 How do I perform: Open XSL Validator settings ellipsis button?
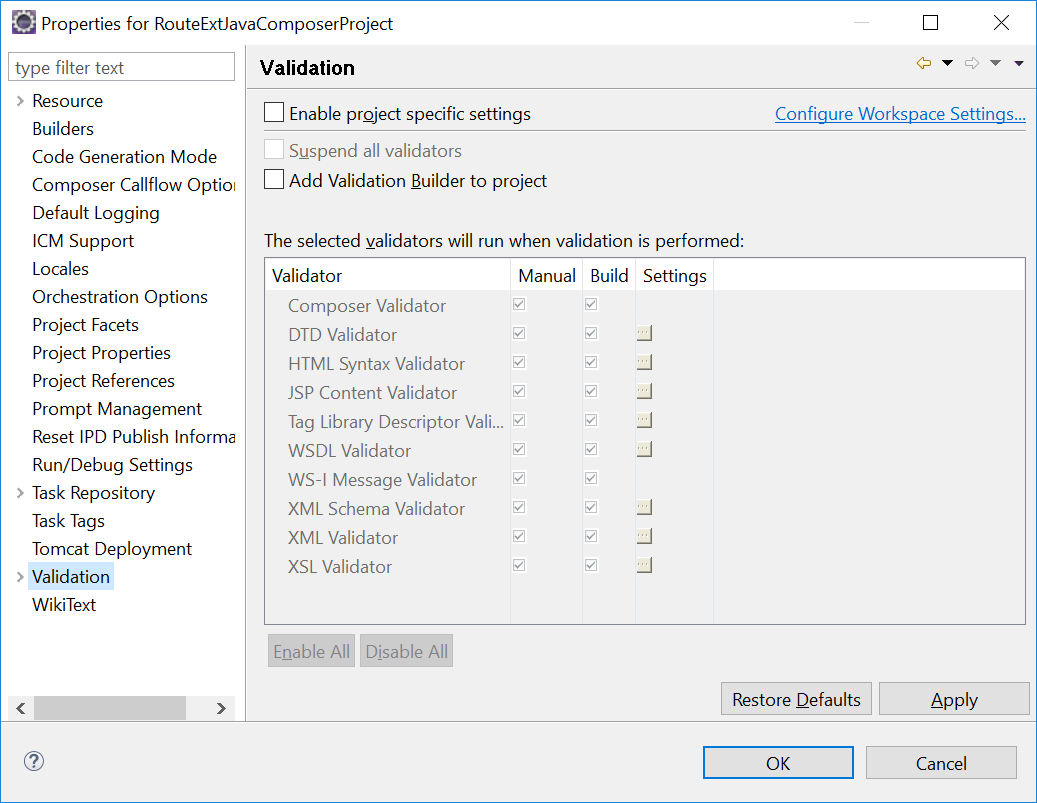click(644, 566)
